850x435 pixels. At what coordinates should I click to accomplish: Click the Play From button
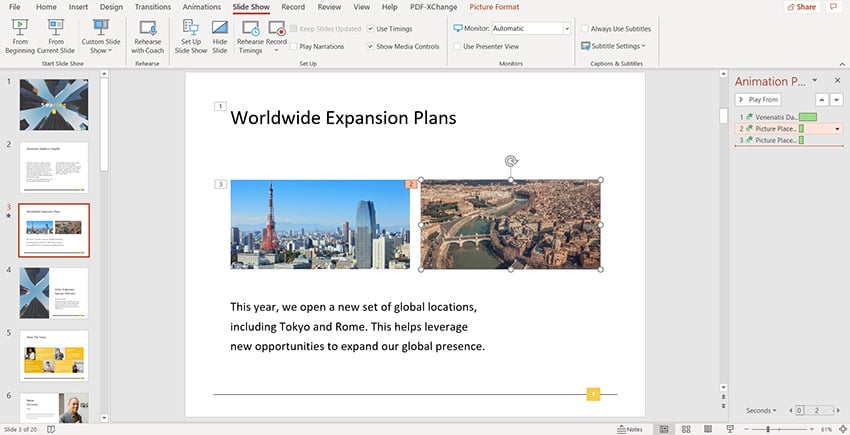coord(759,99)
